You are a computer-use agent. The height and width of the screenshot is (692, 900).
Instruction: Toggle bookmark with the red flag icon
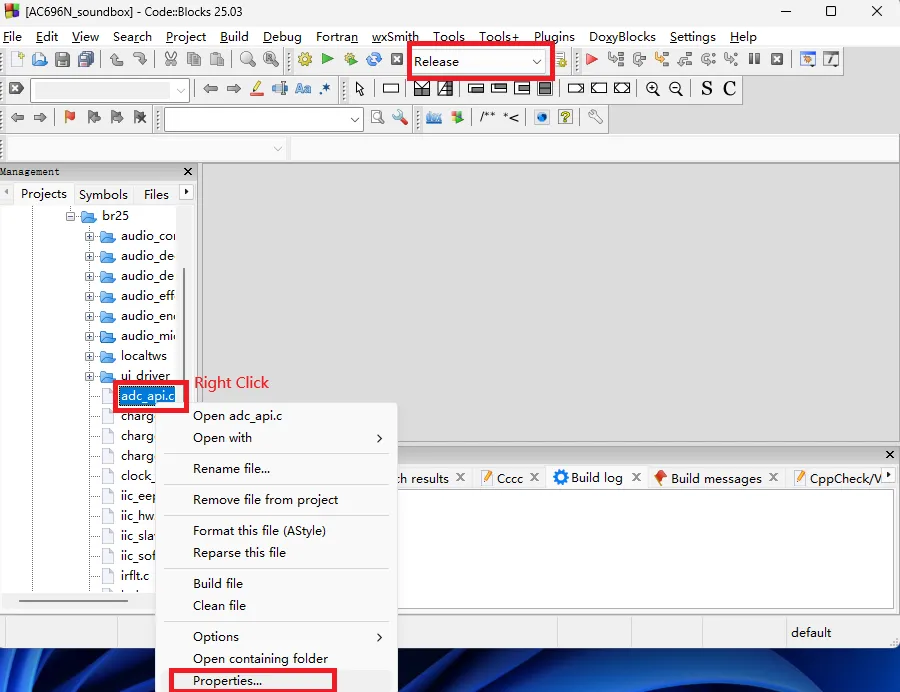(x=70, y=118)
